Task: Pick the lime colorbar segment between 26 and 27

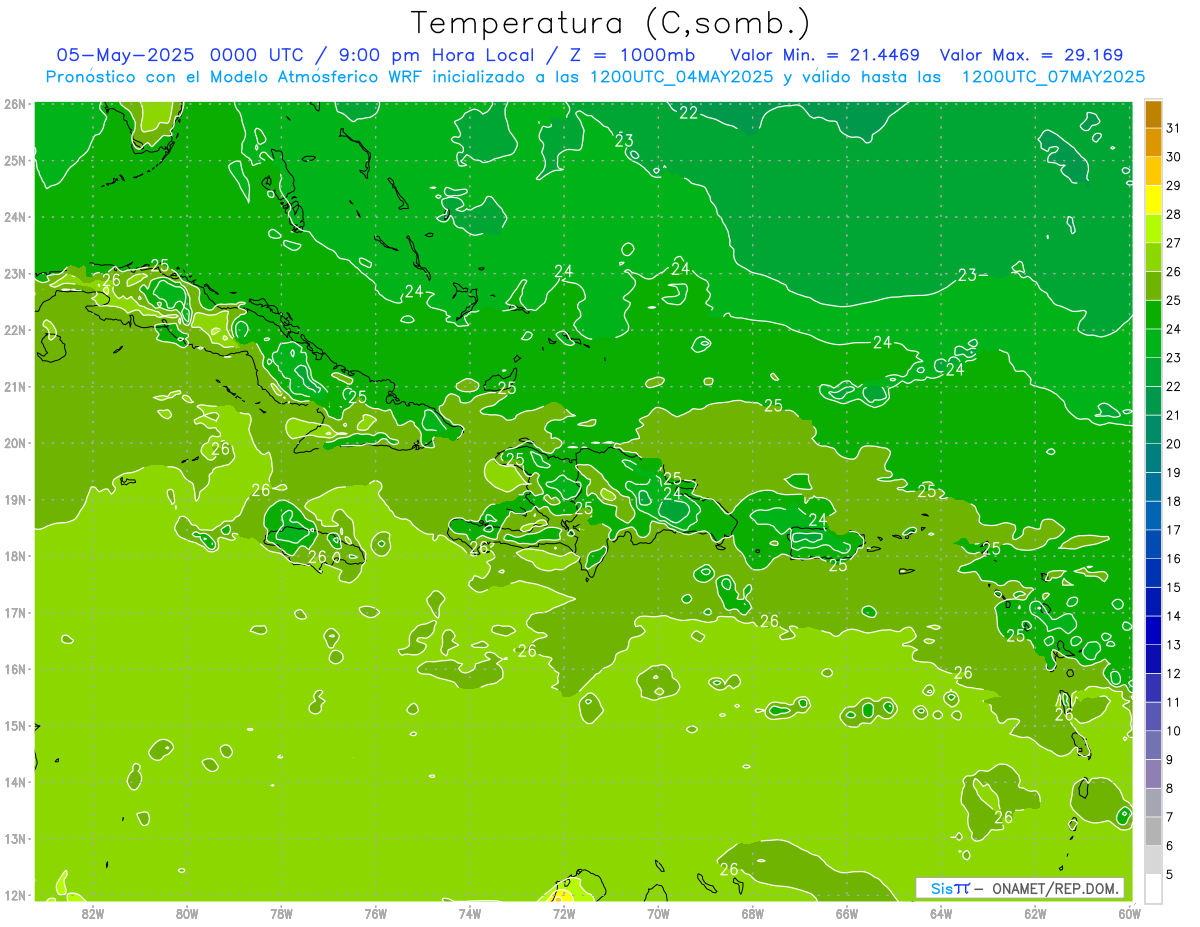Action: tap(1153, 257)
